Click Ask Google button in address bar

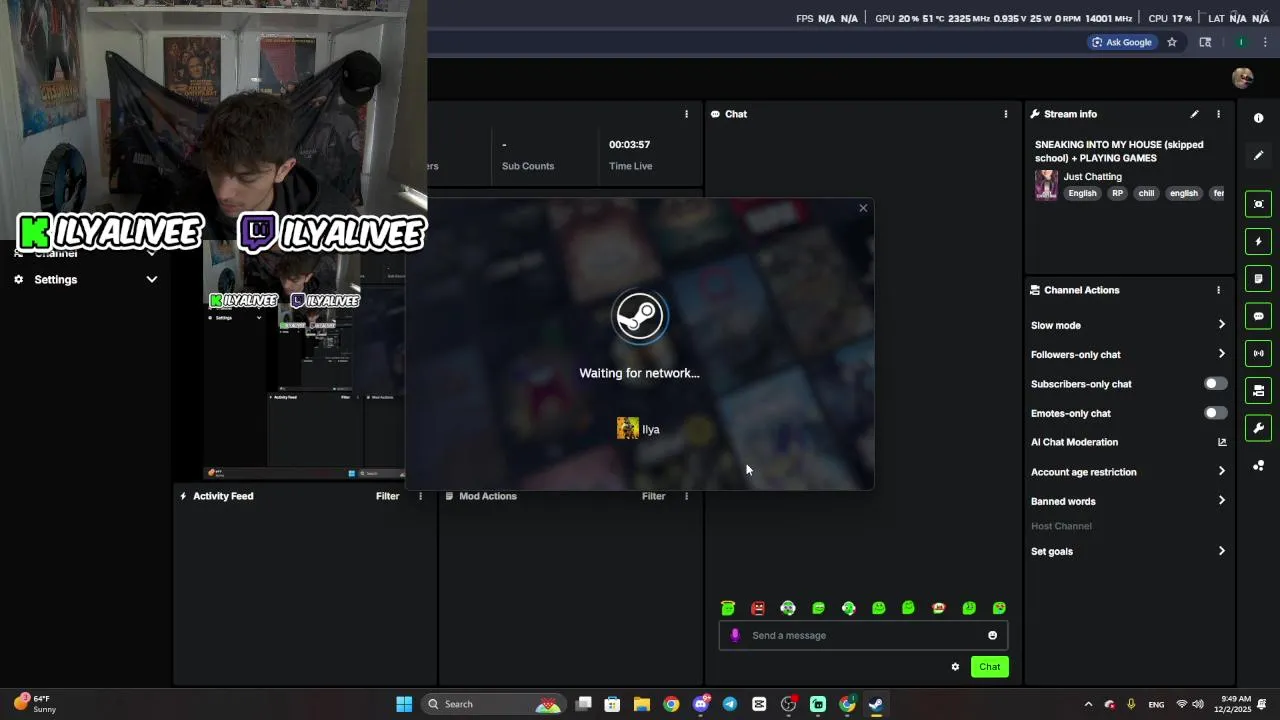(1122, 42)
